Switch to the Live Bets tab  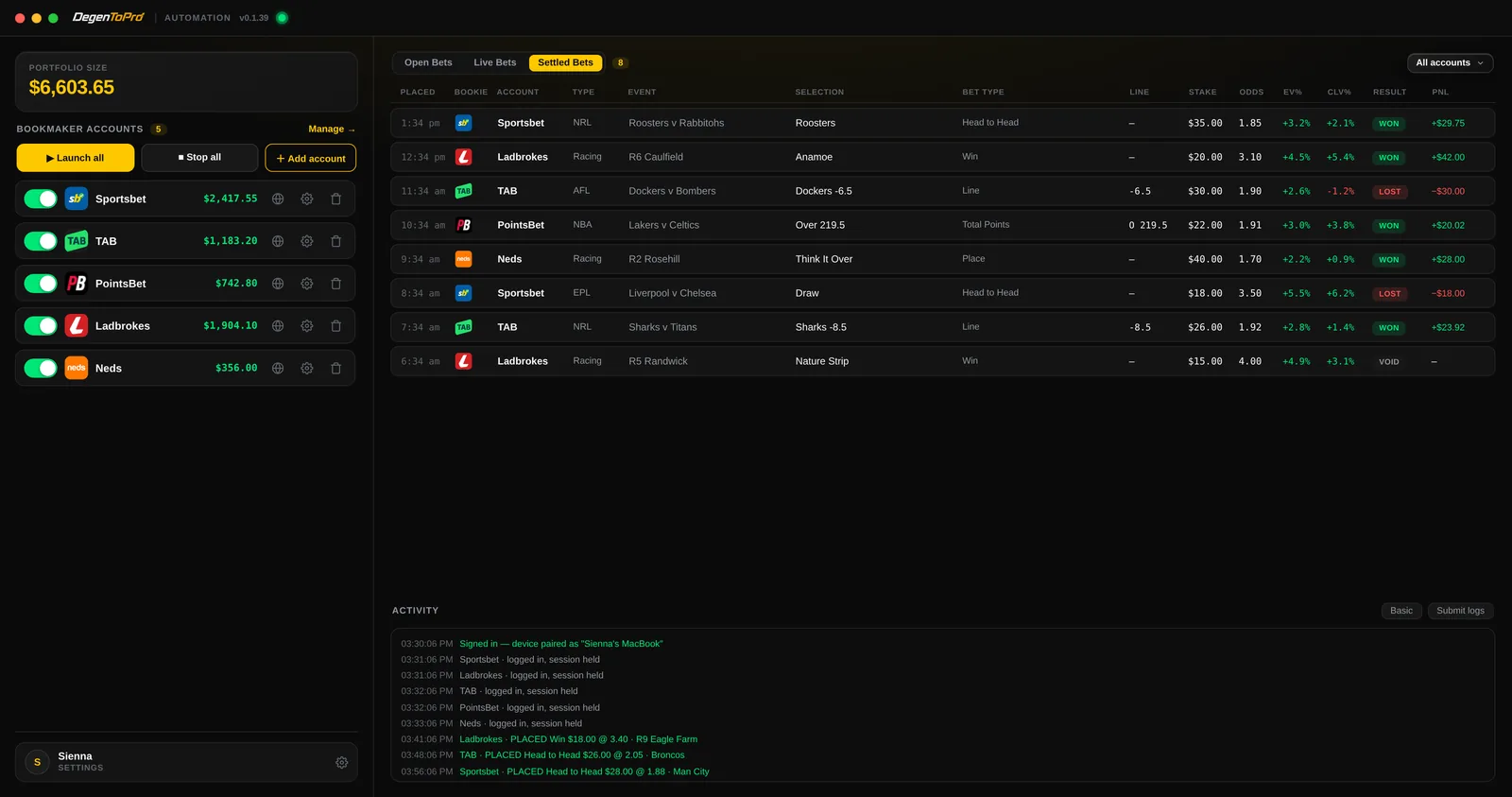(495, 62)
